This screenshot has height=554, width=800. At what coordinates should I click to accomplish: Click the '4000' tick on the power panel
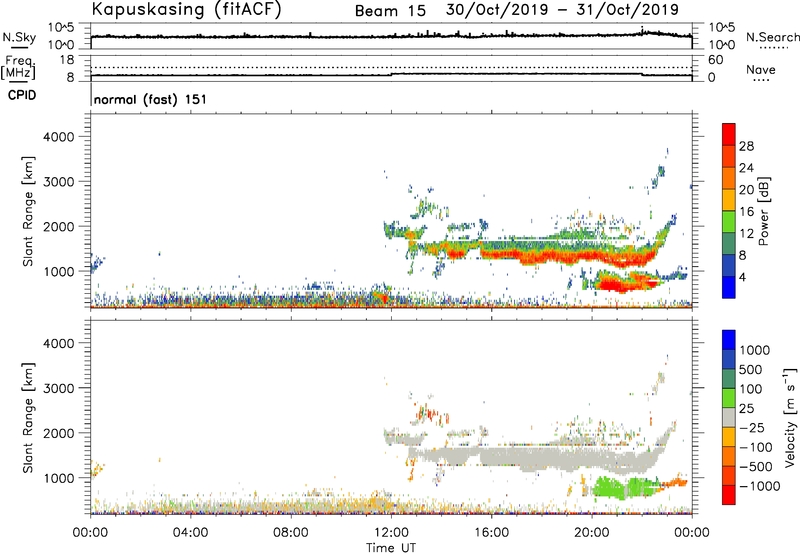(x=58, y=137)
